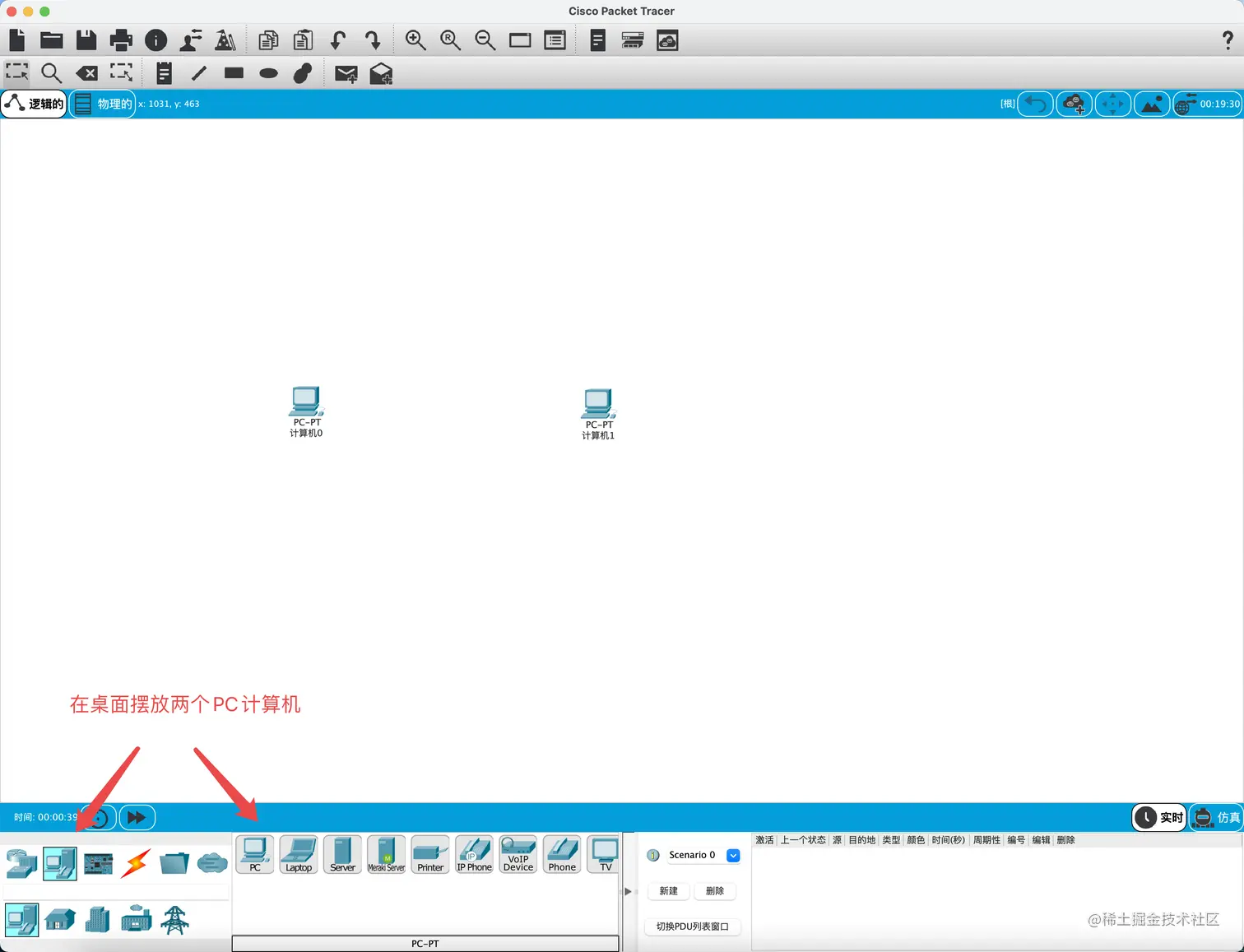Pick the IP Phone device
Image resolution: width=1244 pixels, height=952 pixels.
point(475,854)
